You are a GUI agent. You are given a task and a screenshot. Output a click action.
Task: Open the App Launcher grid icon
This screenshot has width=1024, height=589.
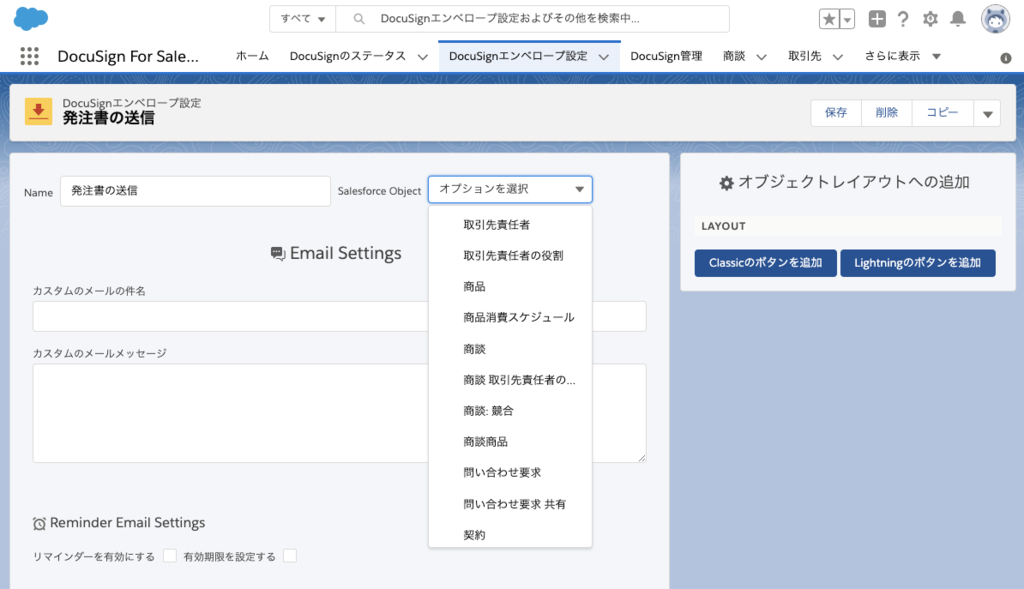(29, 56)
